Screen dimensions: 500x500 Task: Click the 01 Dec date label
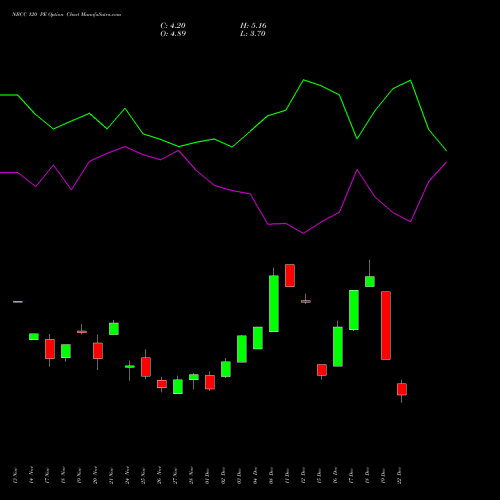point(207,475)
